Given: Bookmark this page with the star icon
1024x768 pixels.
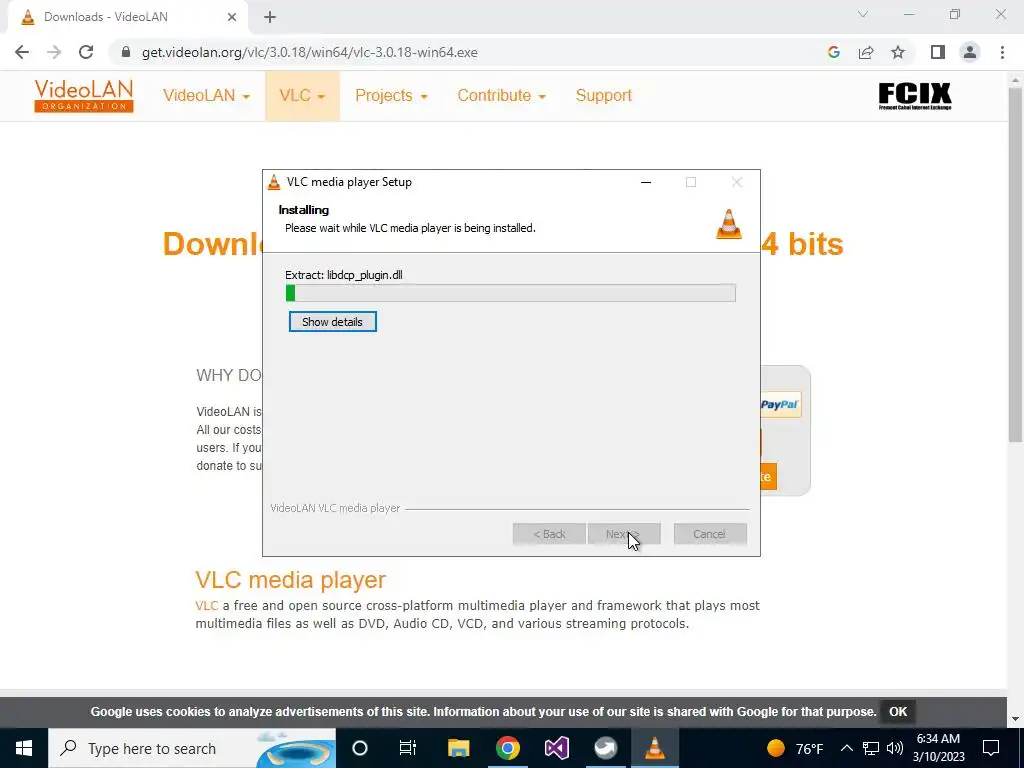Looking at the screenshot, I should pos(898,52).
